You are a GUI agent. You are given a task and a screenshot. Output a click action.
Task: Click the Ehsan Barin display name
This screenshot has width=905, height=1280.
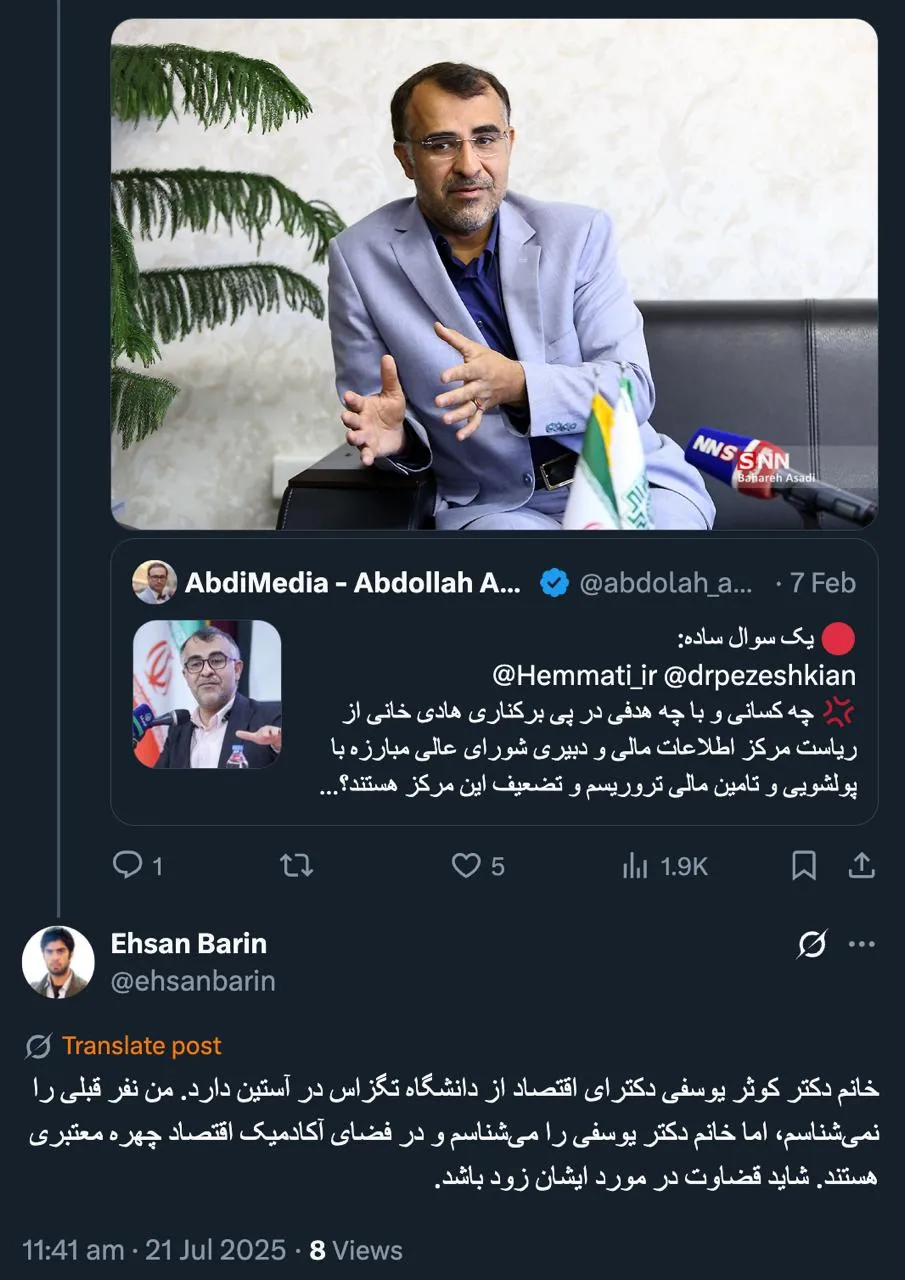(x=188, y=943)
